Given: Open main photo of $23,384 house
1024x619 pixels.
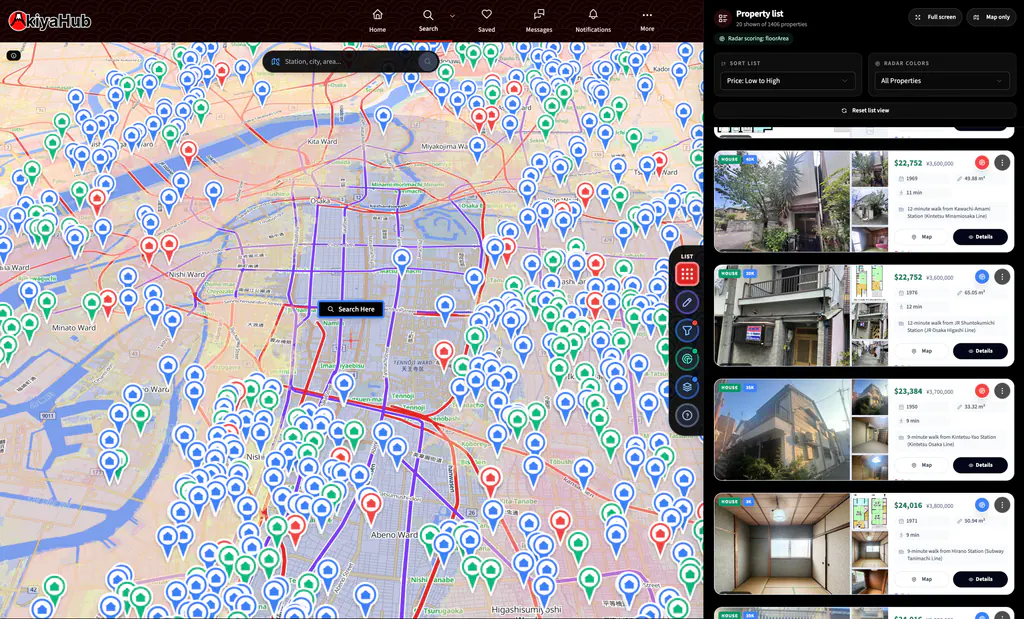Looking at the screenshot, I should 782,429.
